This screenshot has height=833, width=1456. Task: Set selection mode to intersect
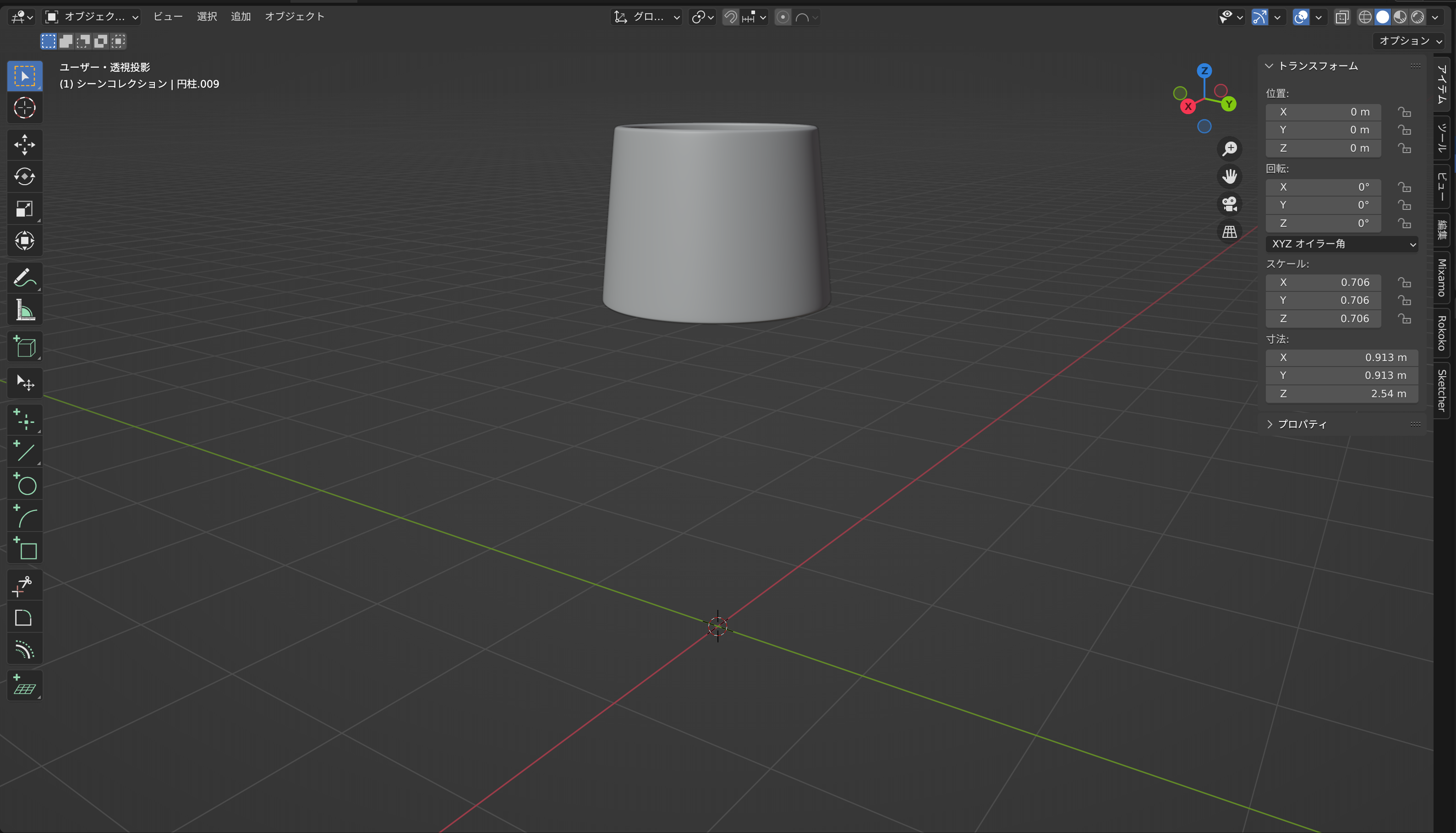(x=118, y=41)
